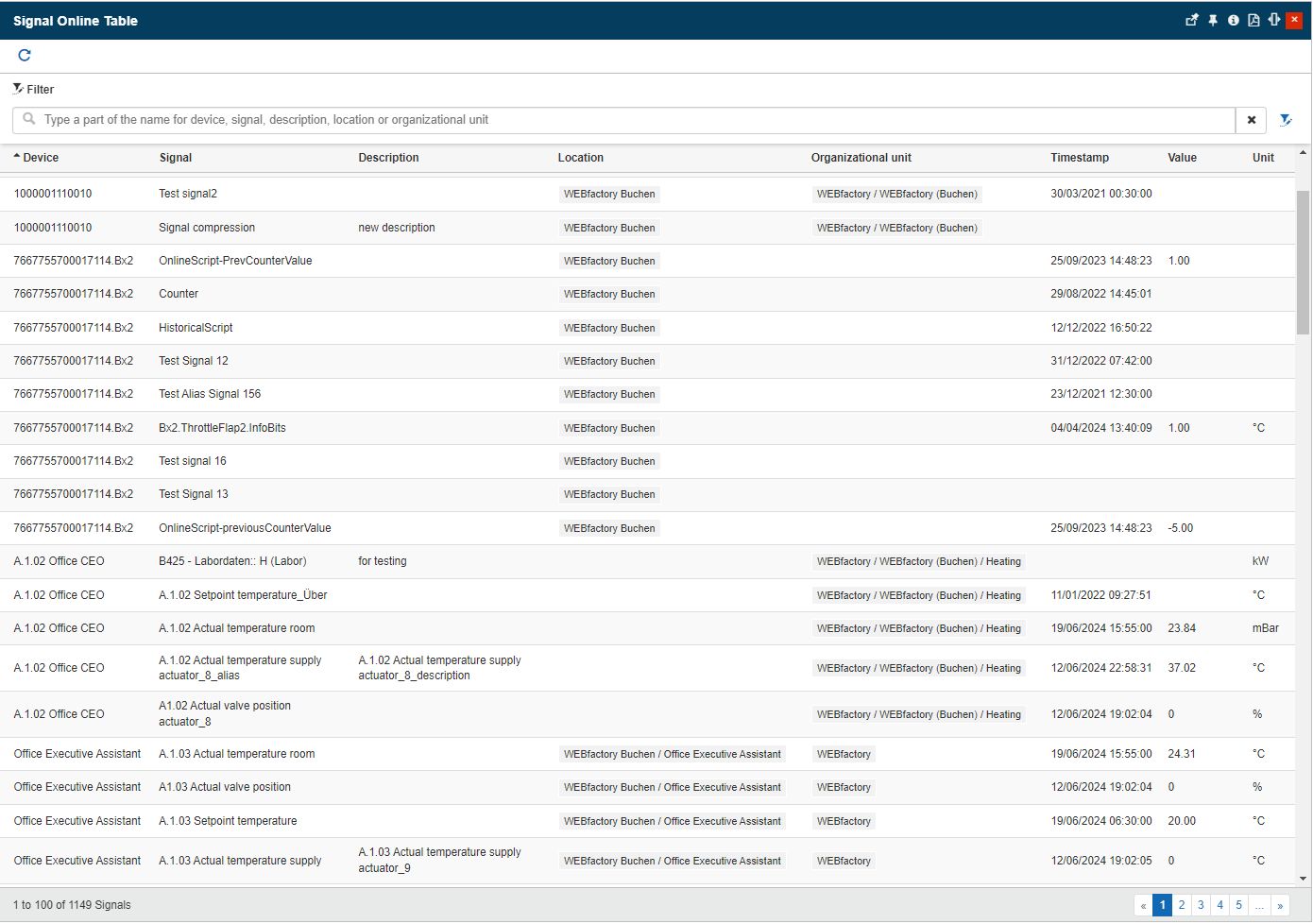Click the pop-out window icon in the header

(x=1192, y=20)
